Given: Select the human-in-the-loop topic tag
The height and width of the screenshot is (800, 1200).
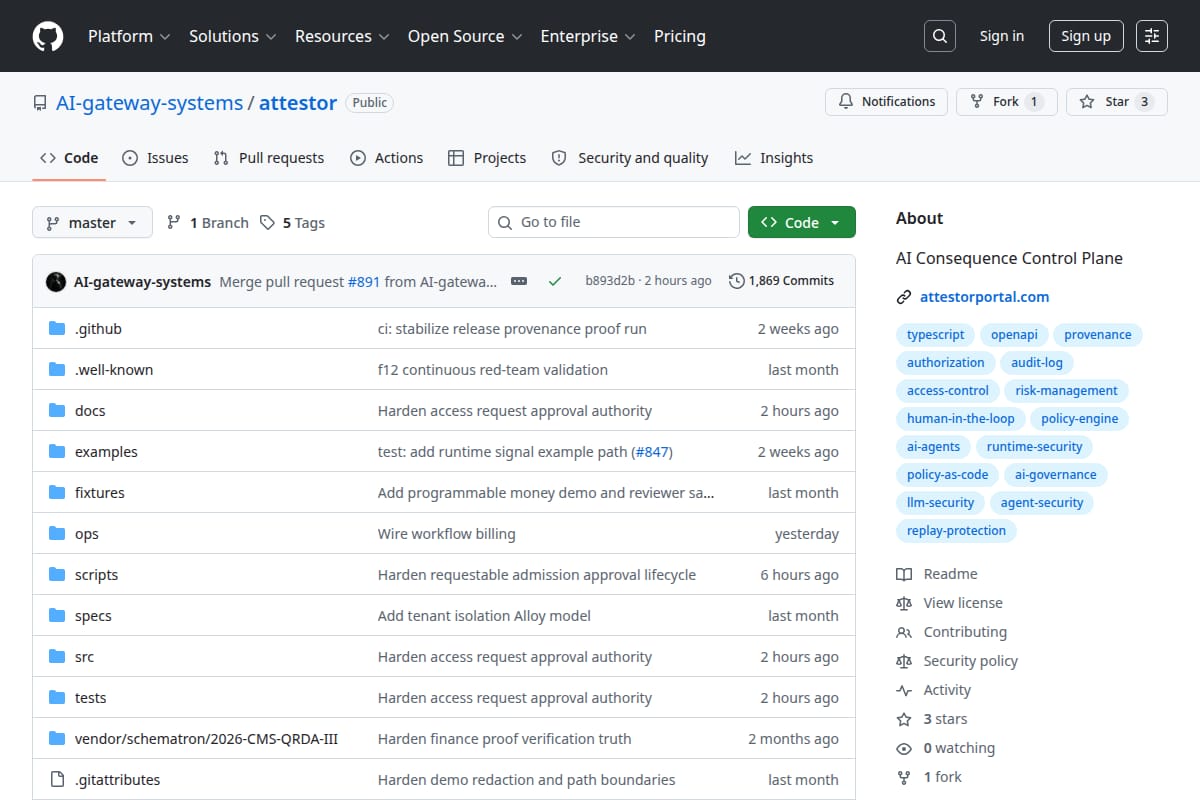Looking at the screenshot, I should [x=960, y=419].
